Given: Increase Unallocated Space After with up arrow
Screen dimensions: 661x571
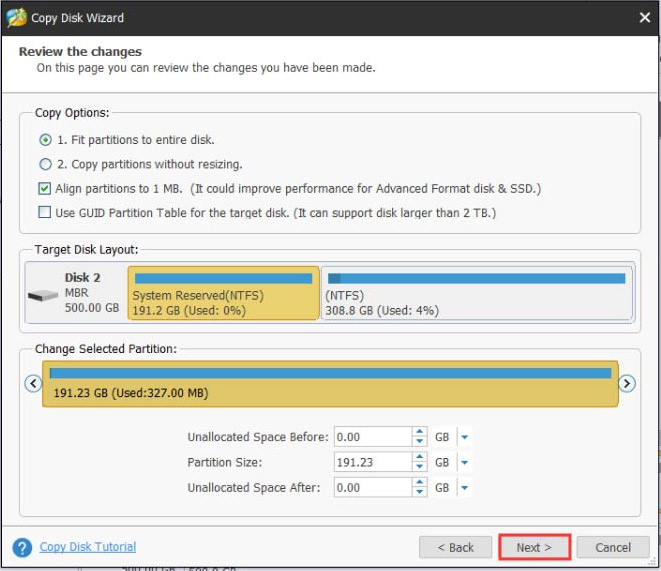Looking at the screenshot, I should pyautogui.click(x=420, y=482).
